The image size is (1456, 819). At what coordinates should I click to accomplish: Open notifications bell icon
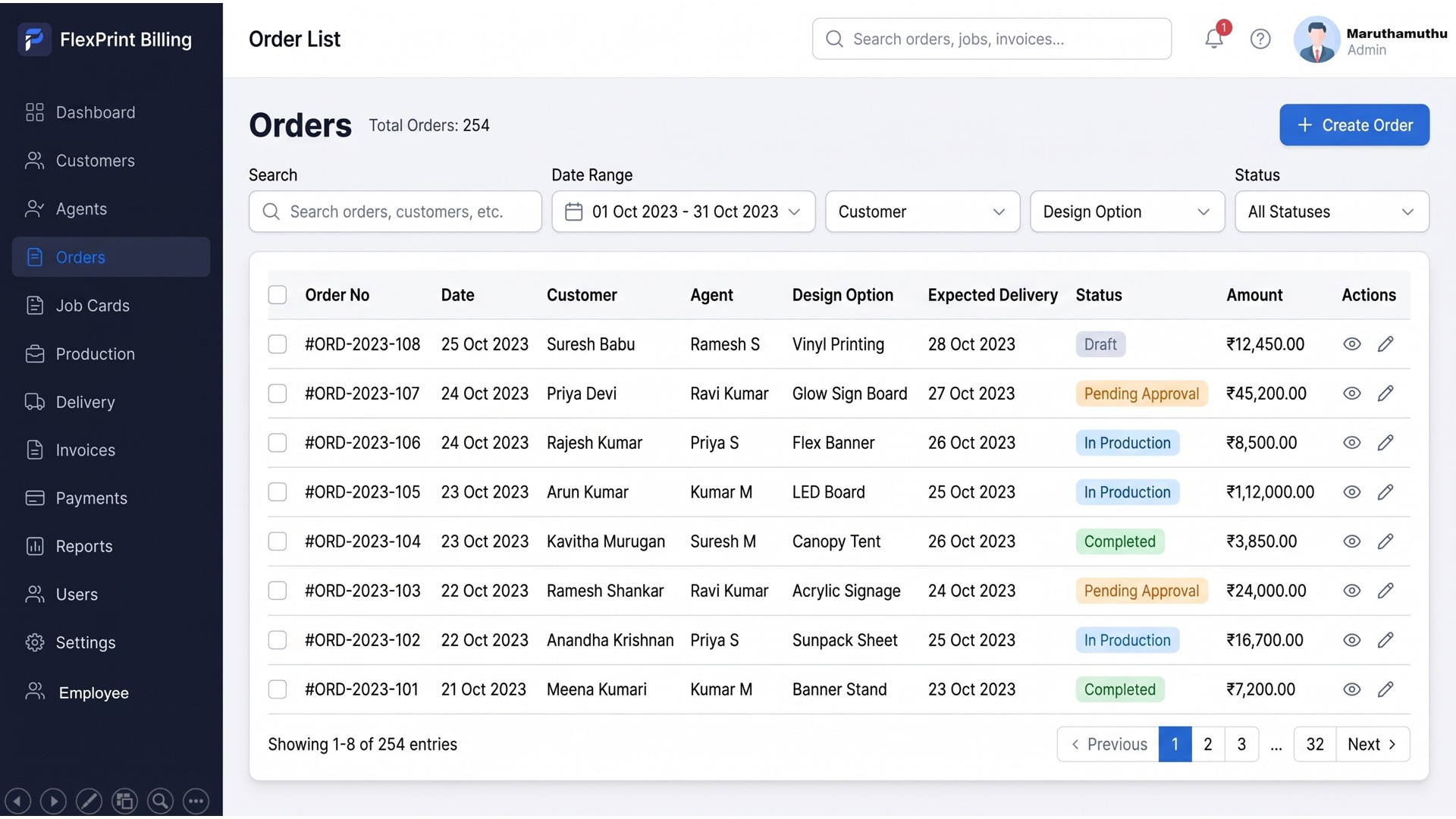pyautogui.click(x=1214, y=39)
